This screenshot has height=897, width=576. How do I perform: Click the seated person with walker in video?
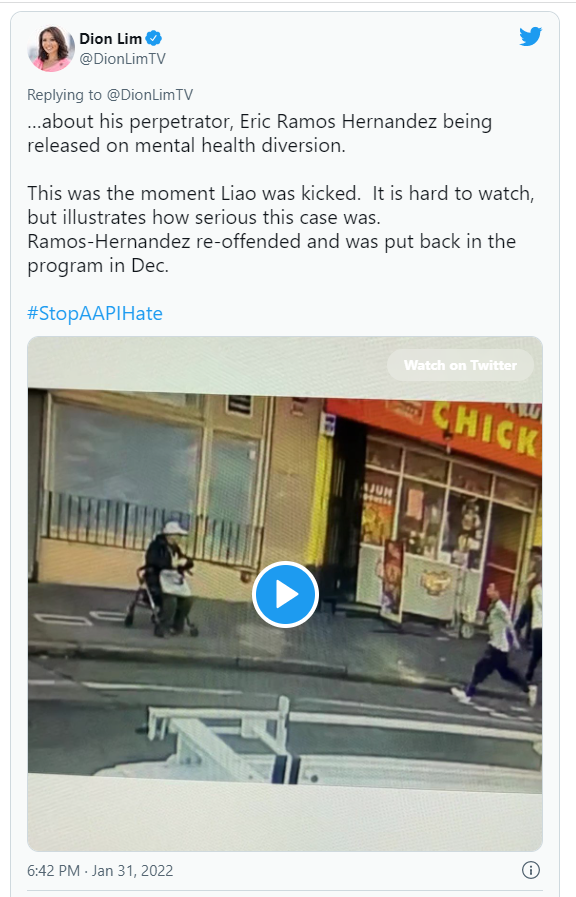click(166, 578)
